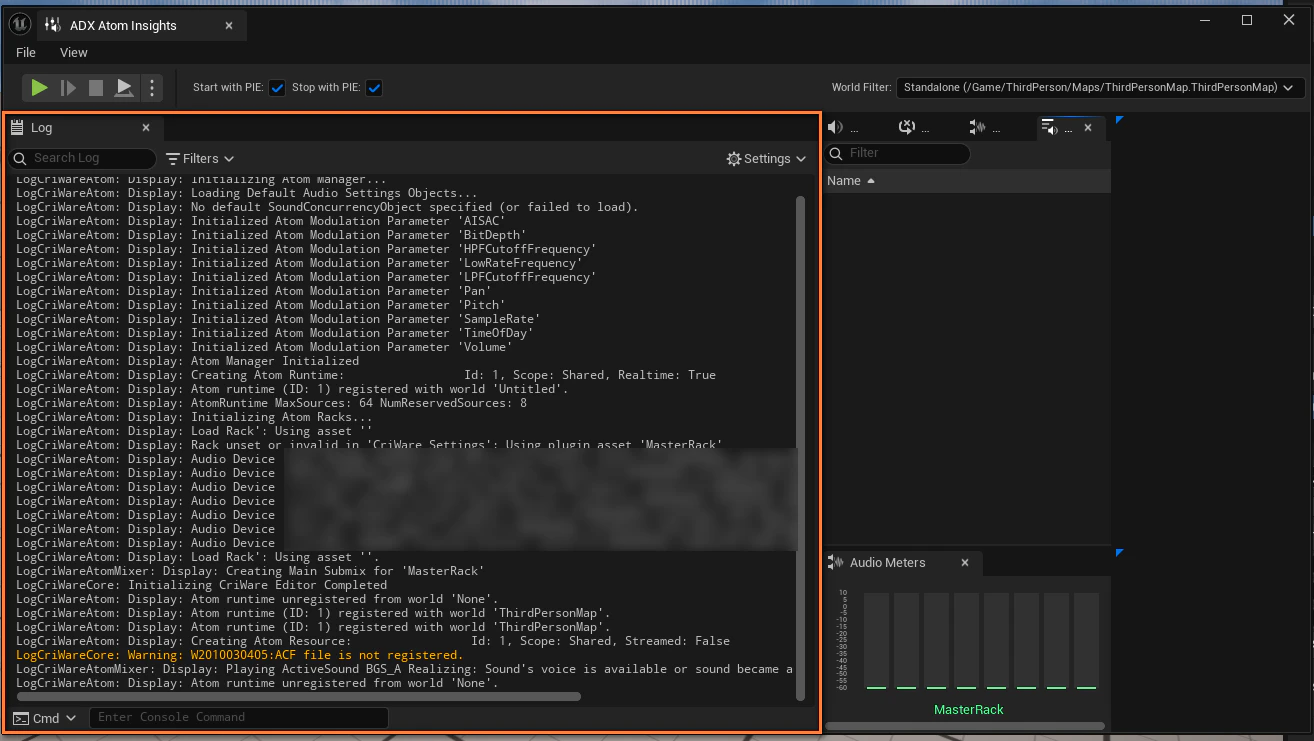Sort by the Name column header
Image resolution: width=1314 pixels, height=741 pixels.
click(967, 181)
